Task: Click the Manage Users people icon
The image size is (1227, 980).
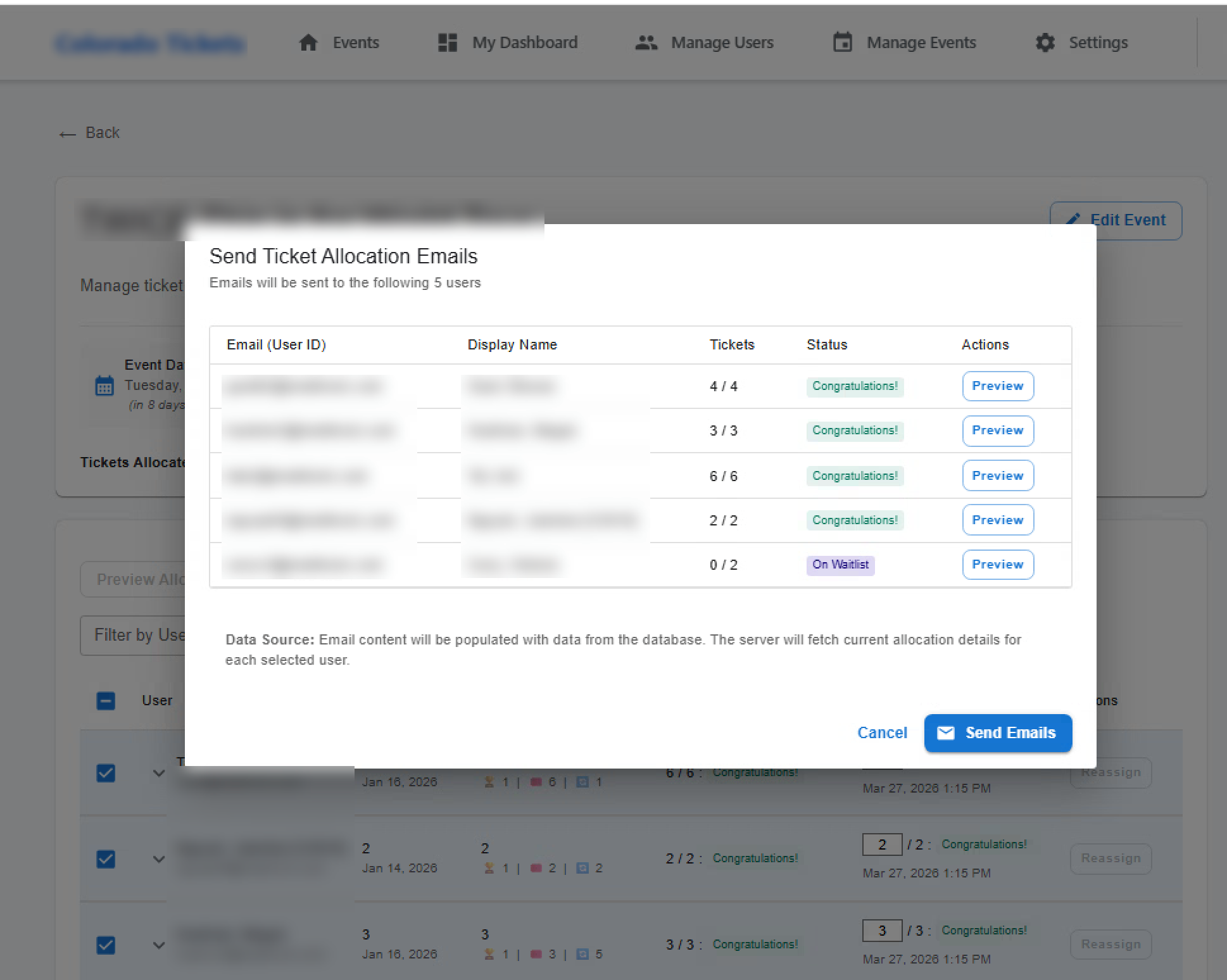Action: (646, 42)
